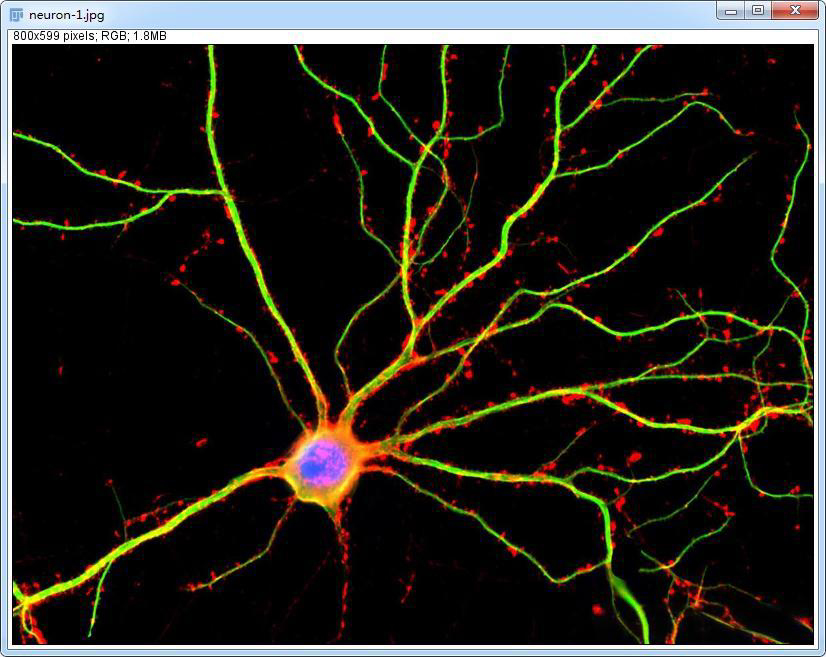This screenshot has width=826, height=657.
Task: Click empty title bar area right of filename
Action: tap(400, 15)
